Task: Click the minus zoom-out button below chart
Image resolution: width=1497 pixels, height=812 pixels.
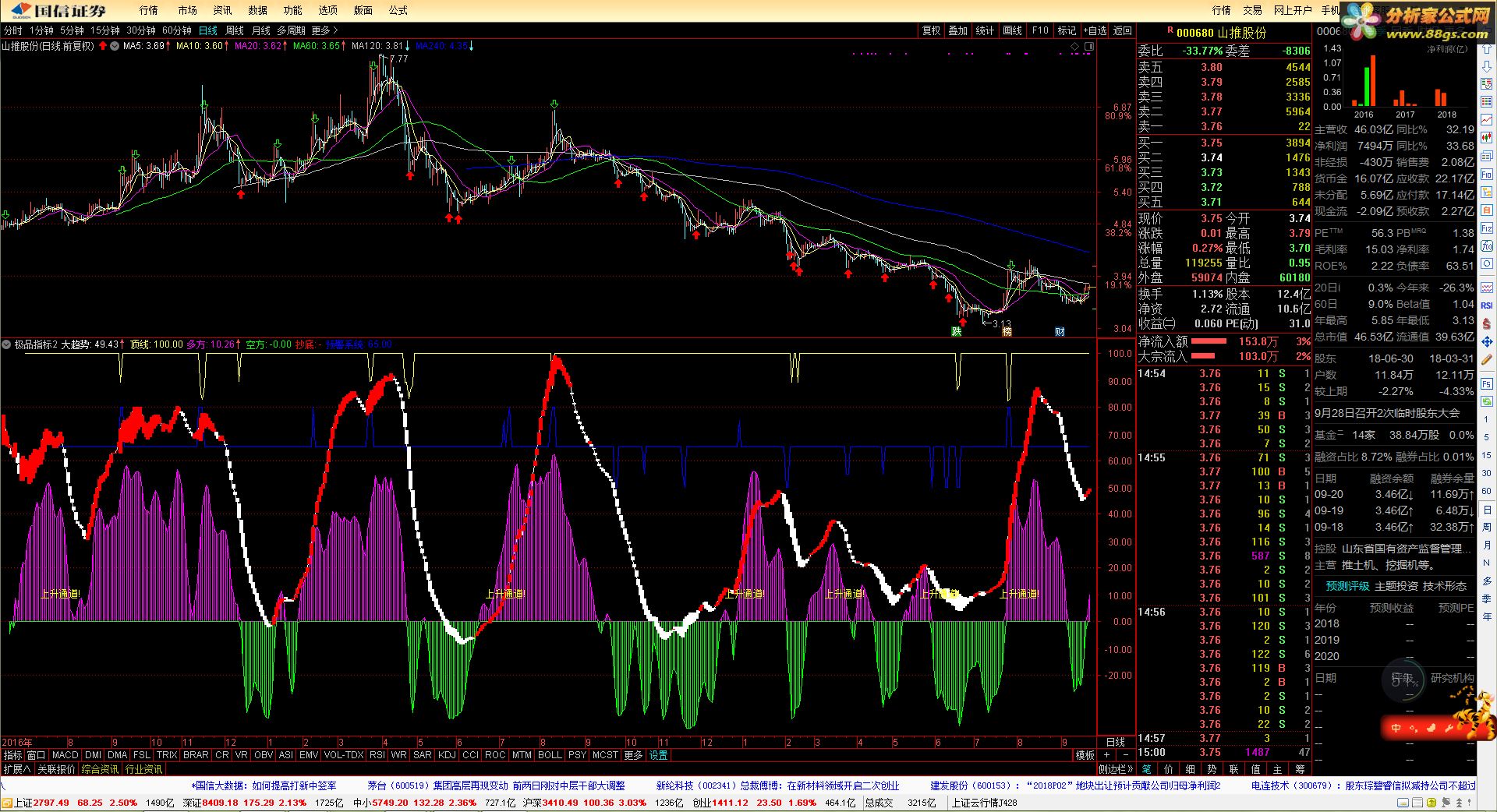Action: (1125, 755)
